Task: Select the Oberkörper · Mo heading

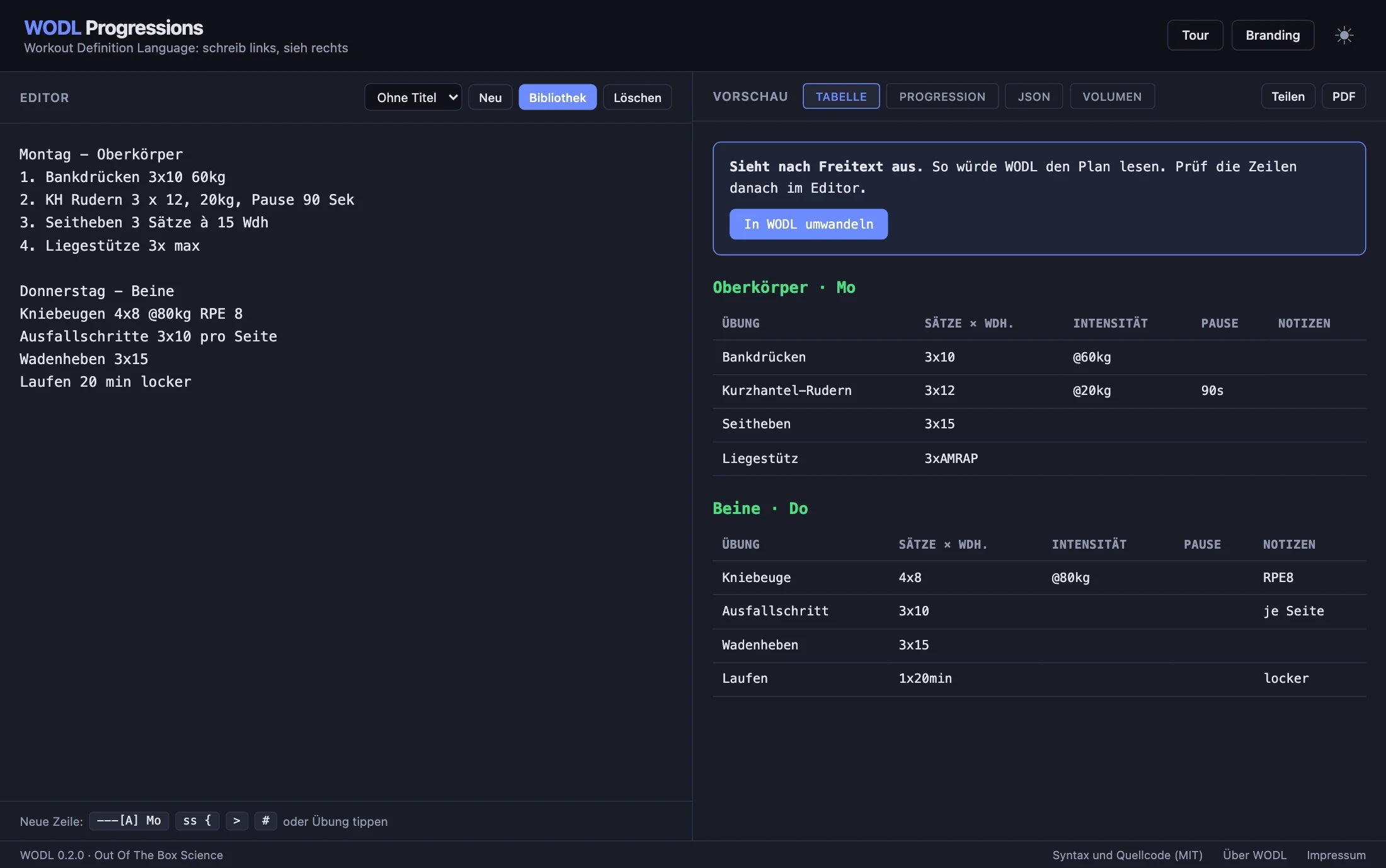Action: [x=784, y=287]
